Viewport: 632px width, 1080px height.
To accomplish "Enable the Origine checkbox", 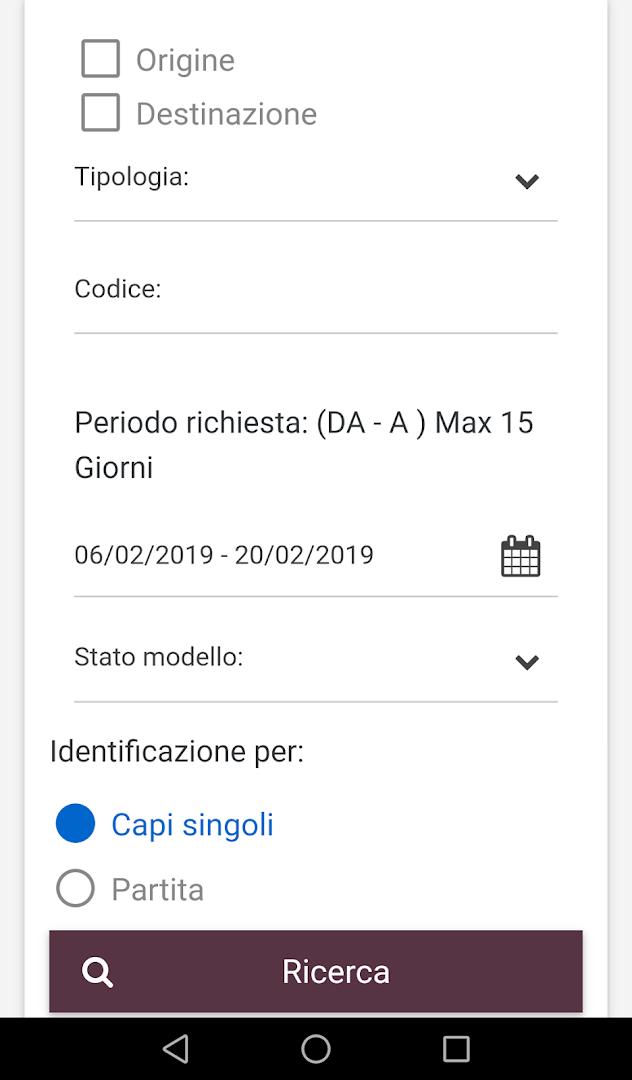I will [99, 58].
